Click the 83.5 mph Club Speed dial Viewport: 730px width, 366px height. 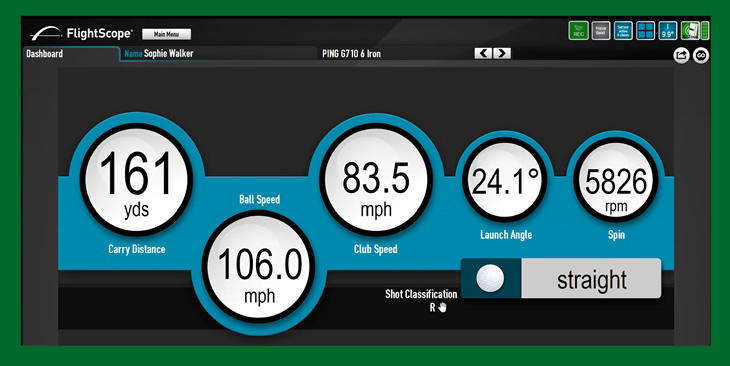click(x=376, y=179)
